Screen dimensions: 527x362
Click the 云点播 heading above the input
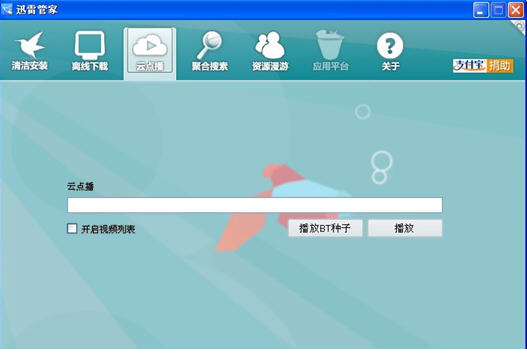click(x=80, y=186)
